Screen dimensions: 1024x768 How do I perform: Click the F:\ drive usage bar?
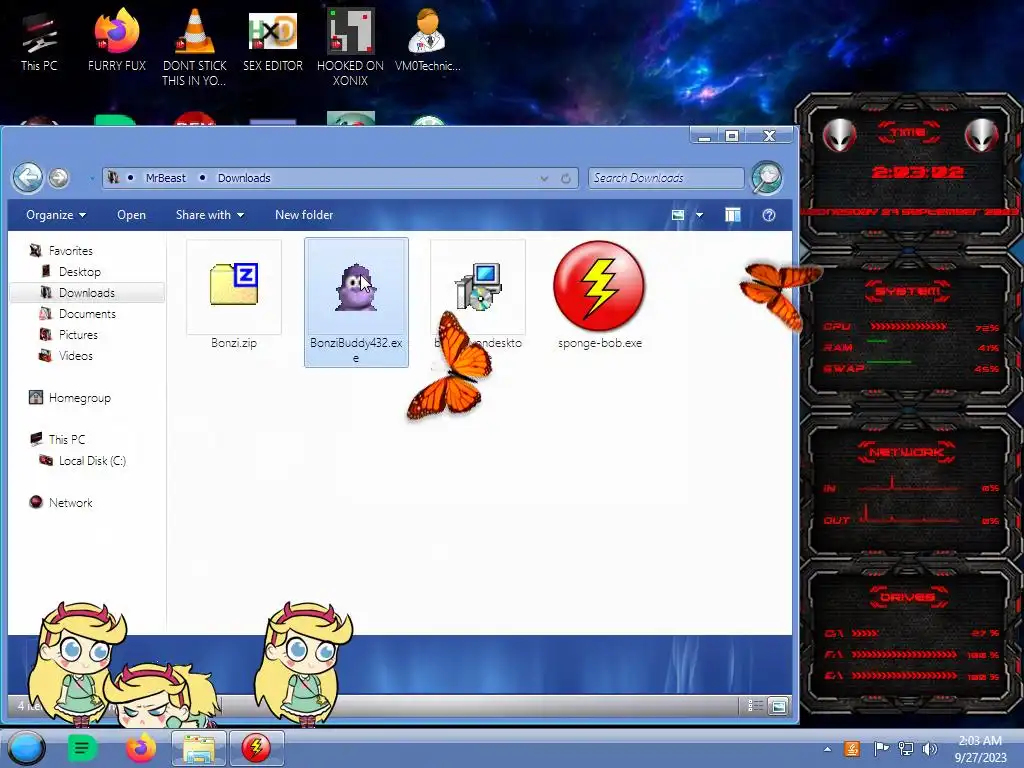pos(904,654)
